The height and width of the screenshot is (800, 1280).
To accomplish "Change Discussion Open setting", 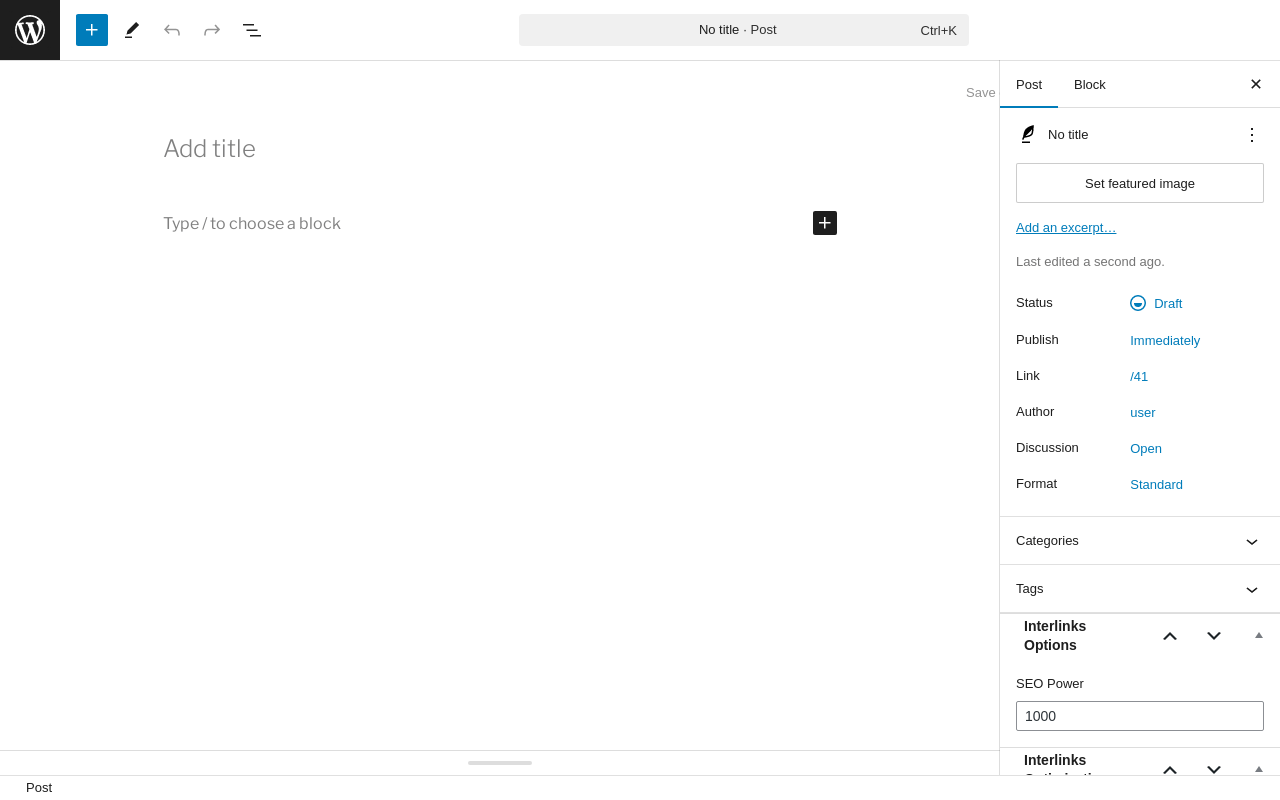I will (x=1146, y=448).
